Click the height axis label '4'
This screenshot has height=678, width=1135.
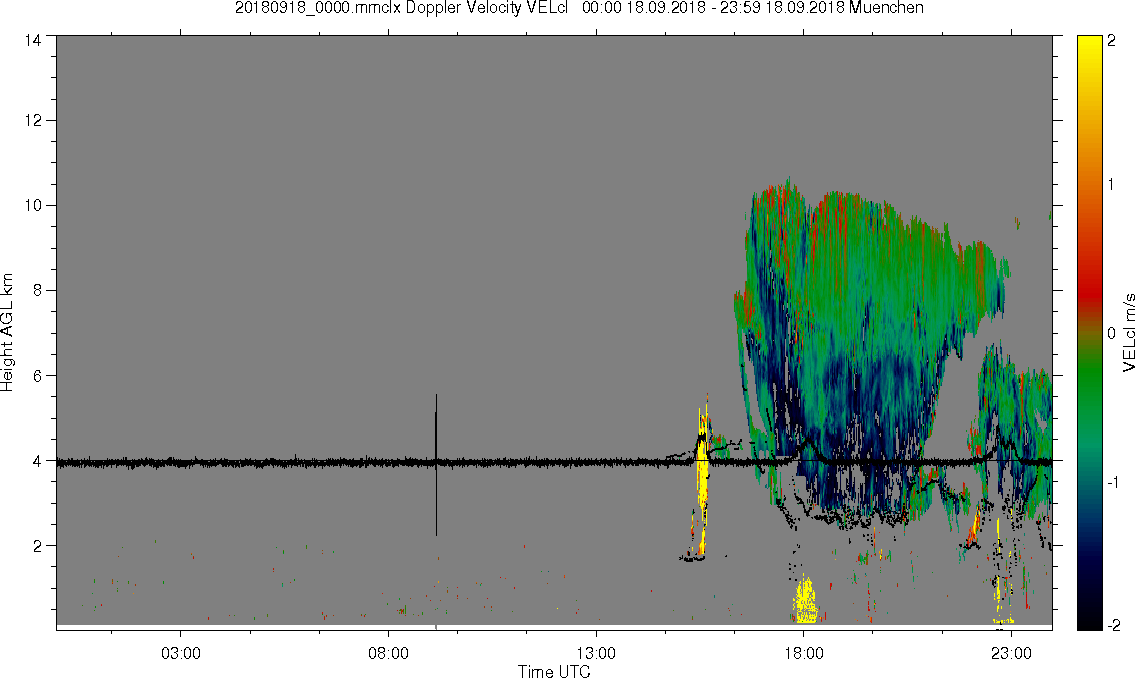coord(37,461)
